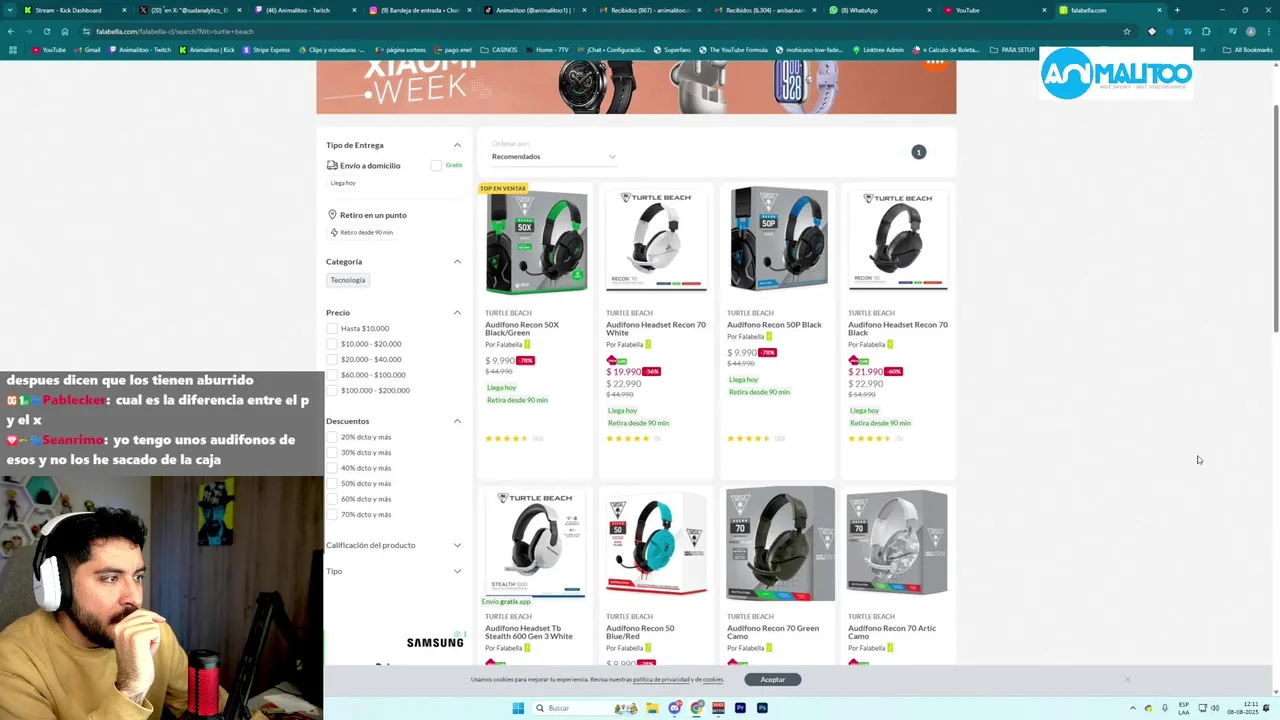1280x720 pixels.
Task: Collapse the Tipo de Entrega section
Action: coord(457,145)
